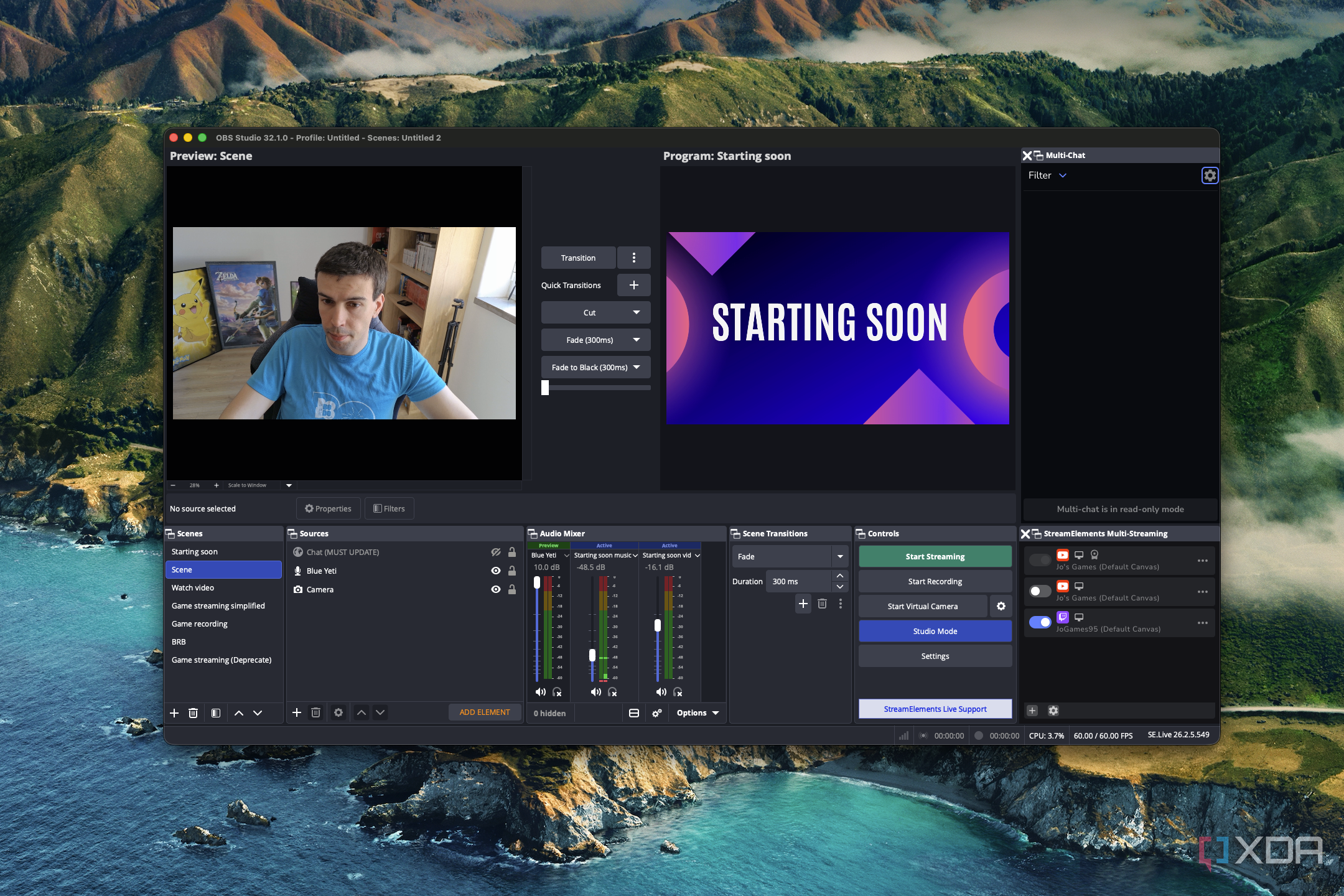The image size is (1344, 896).
Task: Select the BRB scene
Action: [x=223, y=642]
